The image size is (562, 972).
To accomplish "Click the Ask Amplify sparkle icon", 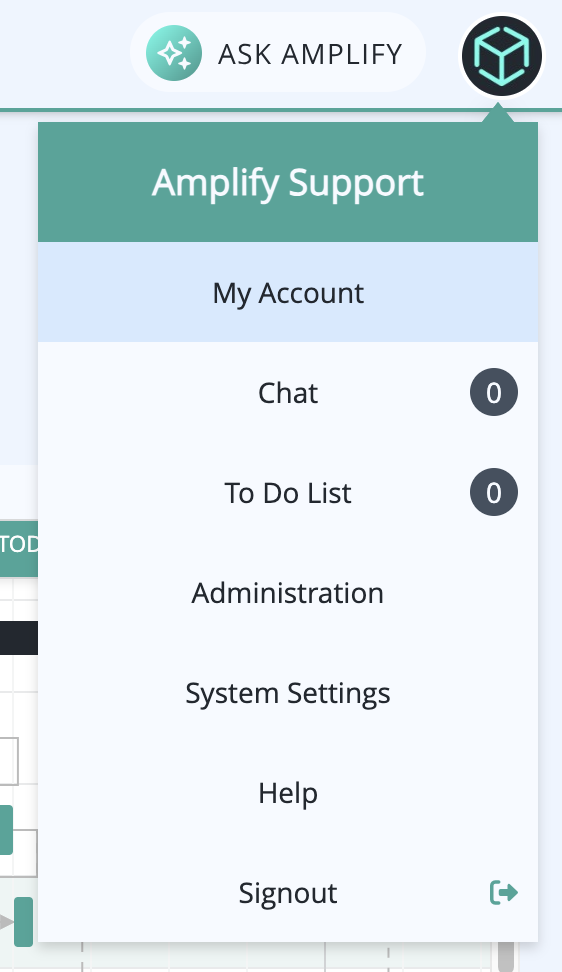I will coord(174,53).
